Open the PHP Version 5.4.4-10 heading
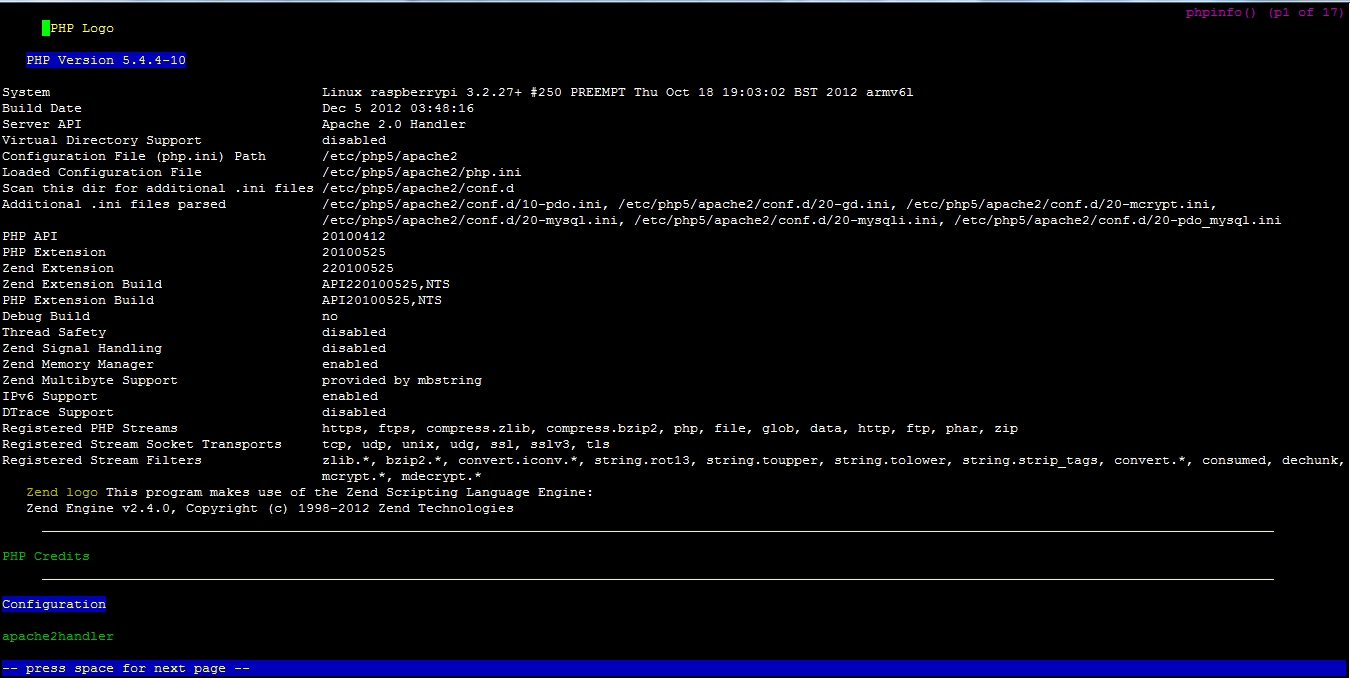The image size is (1350, 678). (x=106, y=60)
